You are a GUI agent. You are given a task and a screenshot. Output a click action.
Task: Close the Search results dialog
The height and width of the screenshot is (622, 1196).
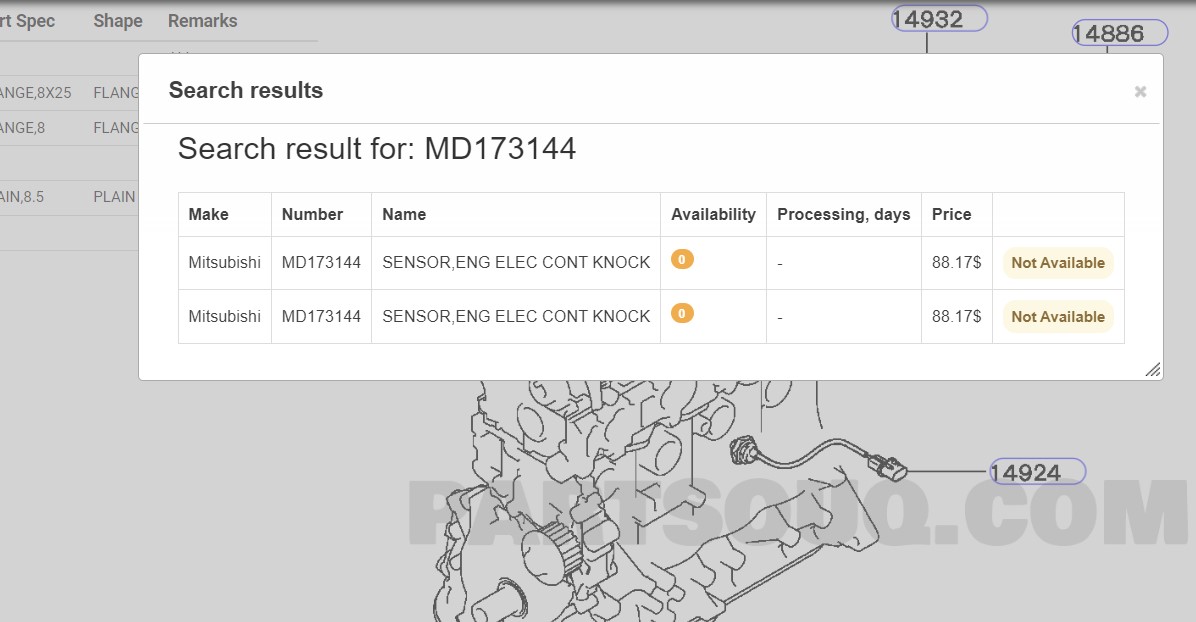pos(1140,92)
